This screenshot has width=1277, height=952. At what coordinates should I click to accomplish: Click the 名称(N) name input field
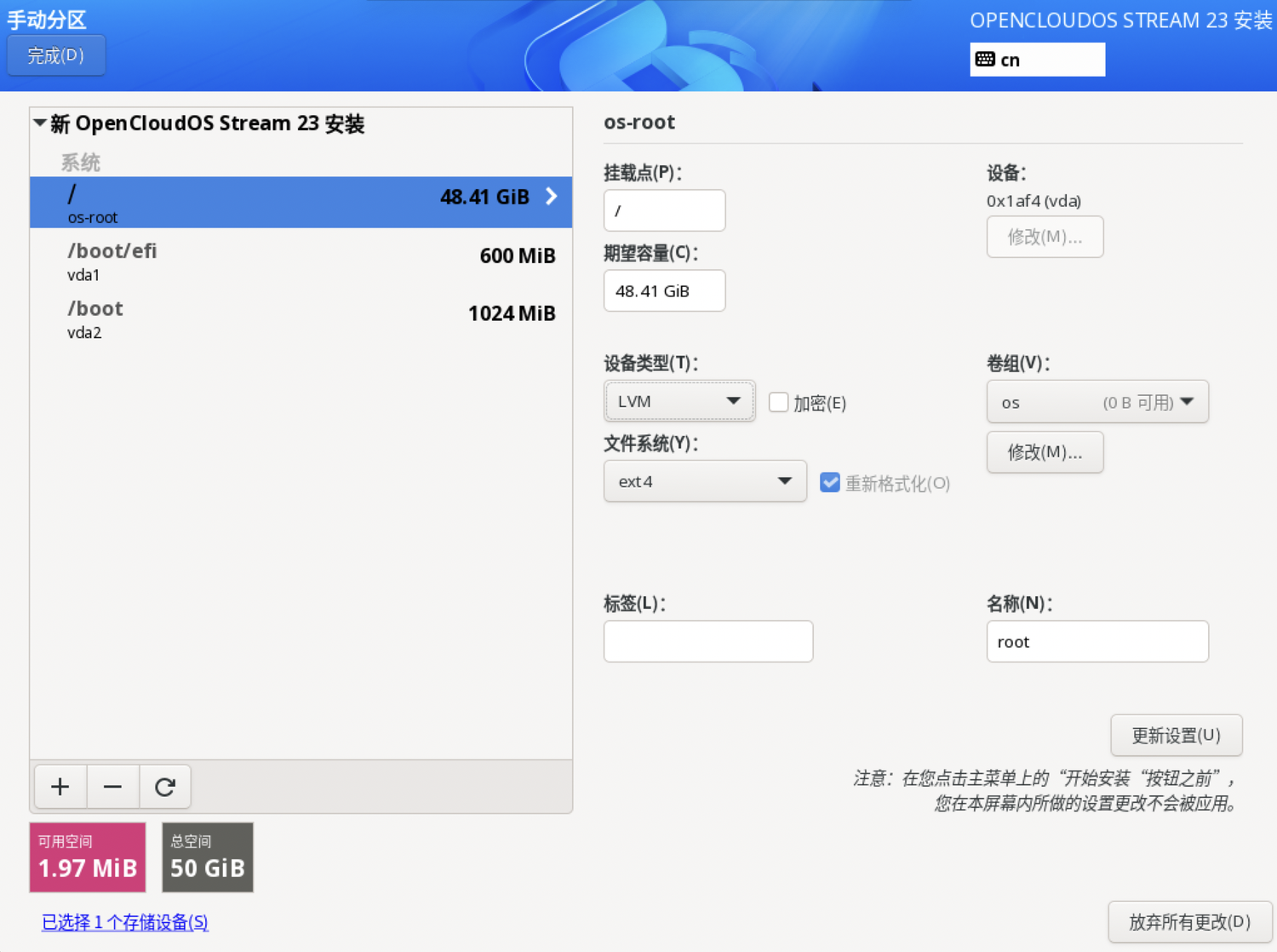pyautogui.click(x=1097, y=641)
